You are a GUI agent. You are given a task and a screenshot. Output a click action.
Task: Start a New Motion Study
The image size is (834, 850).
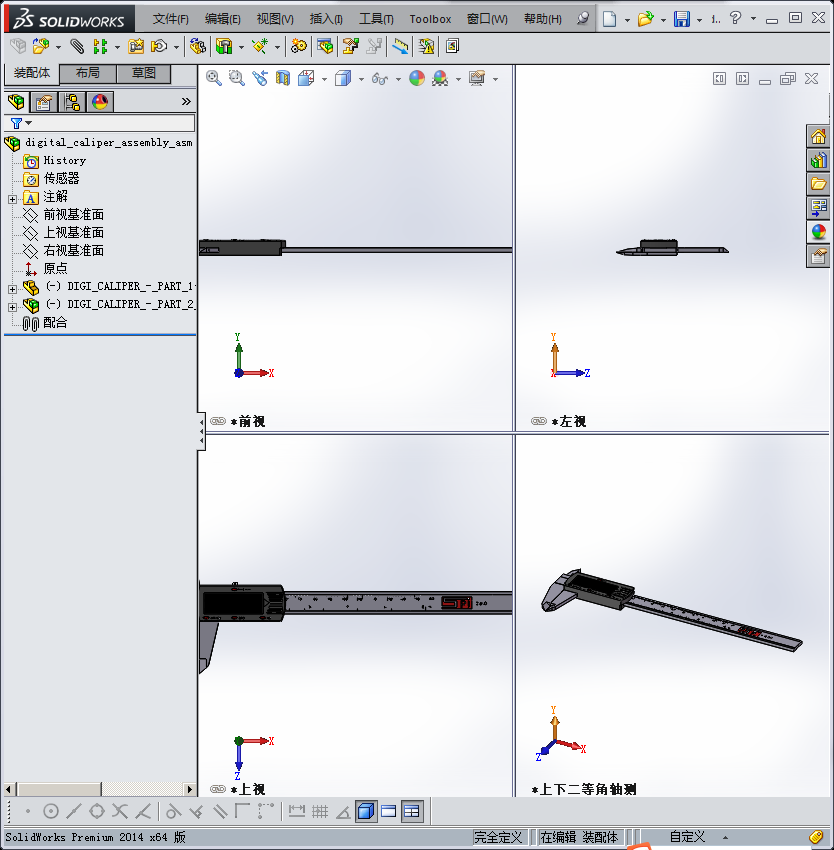(x=299, y=46)
